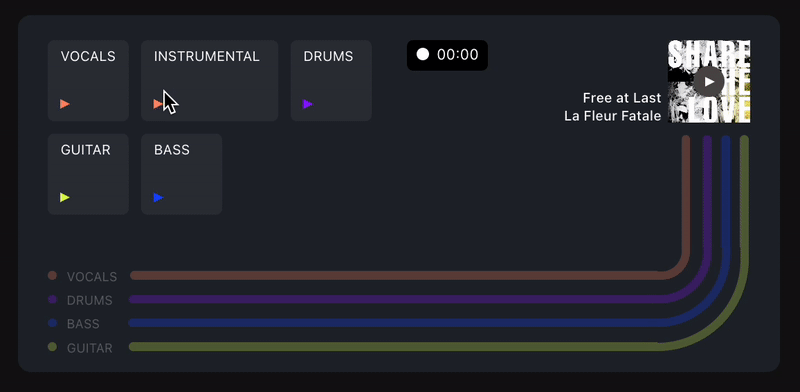Select the DRUMS card title
The height and width of the screenshot is (392, 800).
coord(328,57)
